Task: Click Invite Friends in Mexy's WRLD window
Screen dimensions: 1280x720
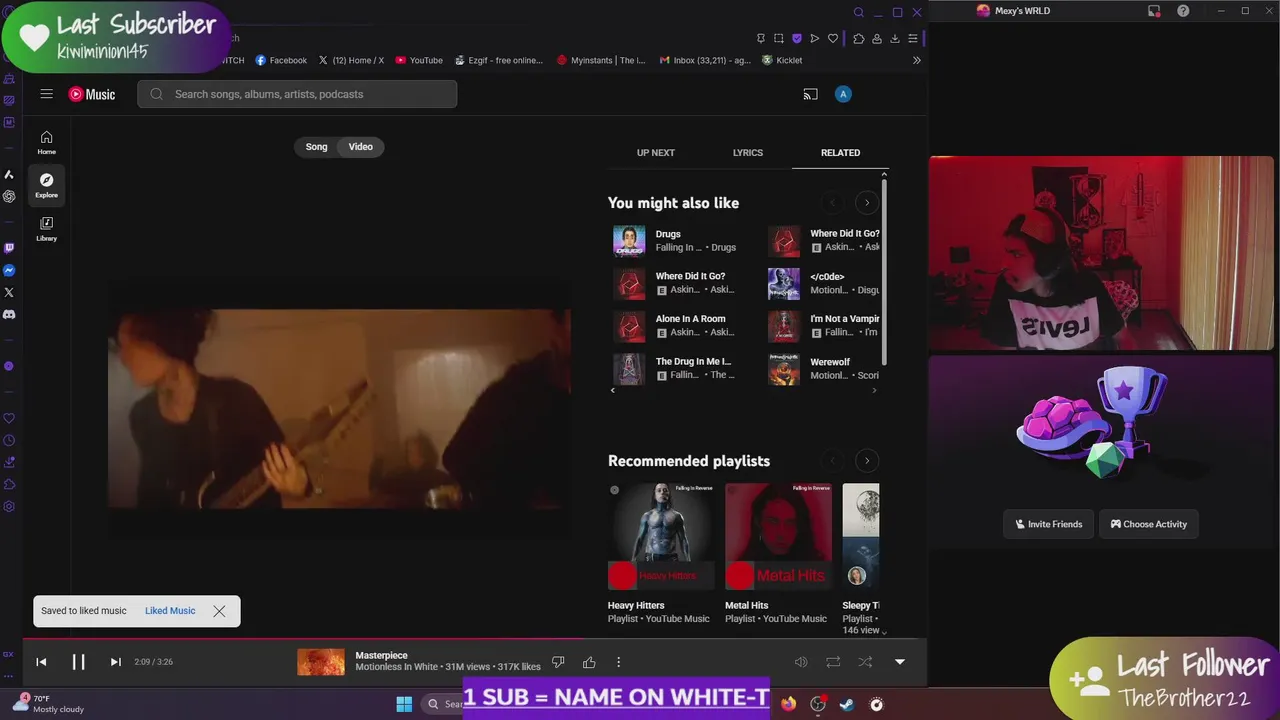Action: tap(1049, 524)
